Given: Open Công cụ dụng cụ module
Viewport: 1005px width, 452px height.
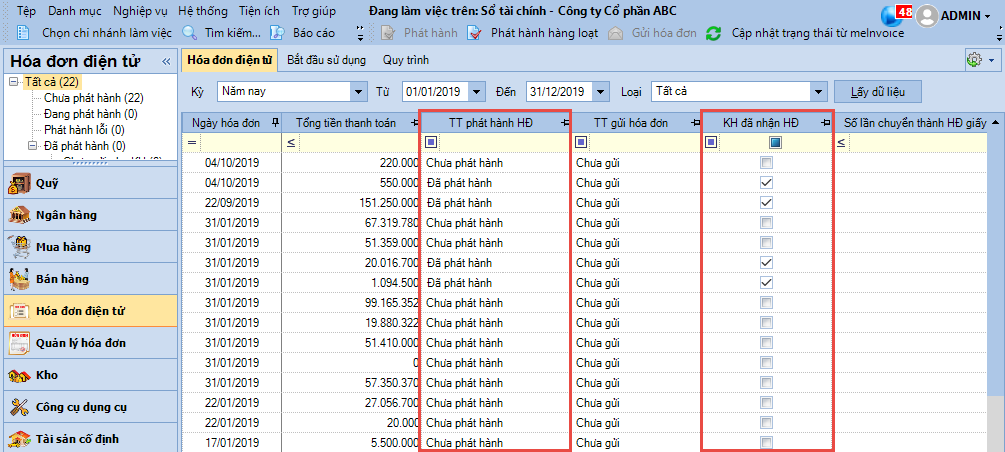Looking at the screenshot, I should point(80,407).
